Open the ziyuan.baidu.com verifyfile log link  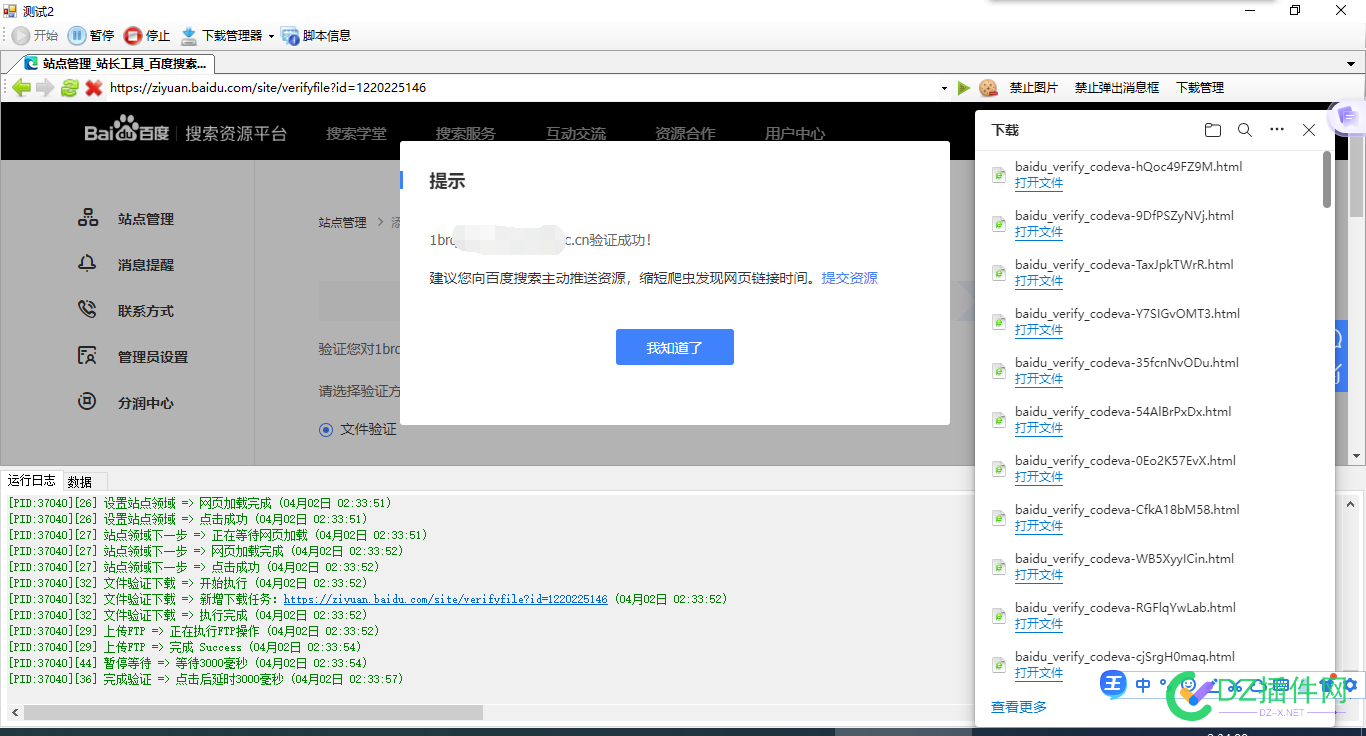point(446,599)
